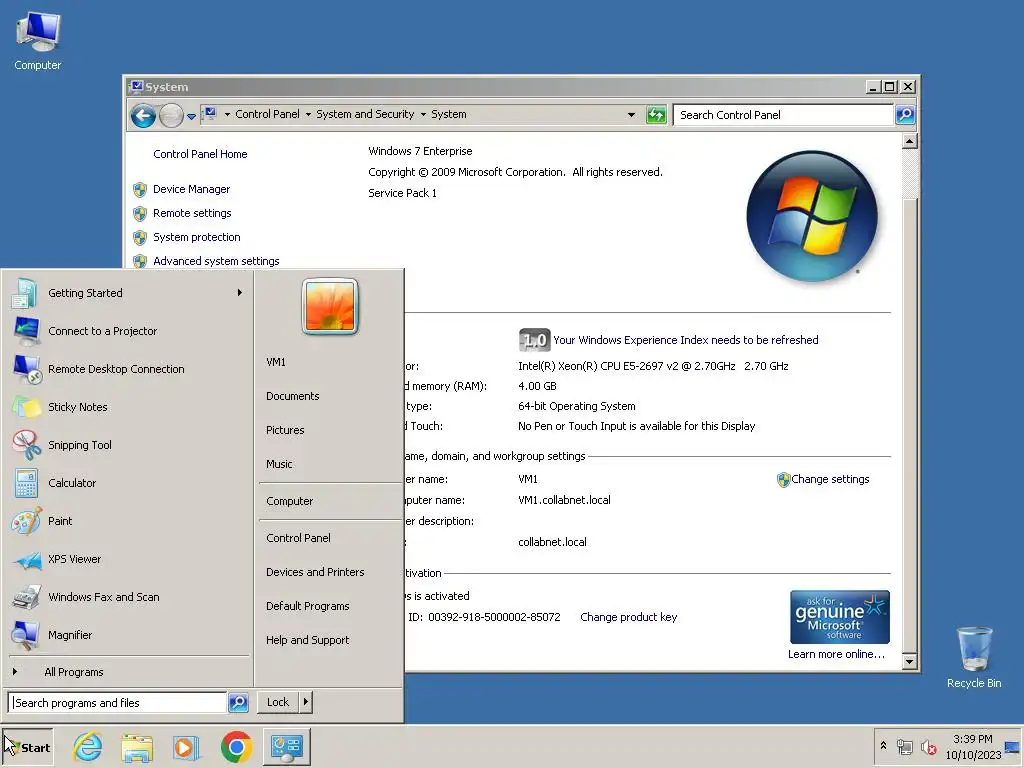Open recent pages dropdown arrow

coord(191,116)
